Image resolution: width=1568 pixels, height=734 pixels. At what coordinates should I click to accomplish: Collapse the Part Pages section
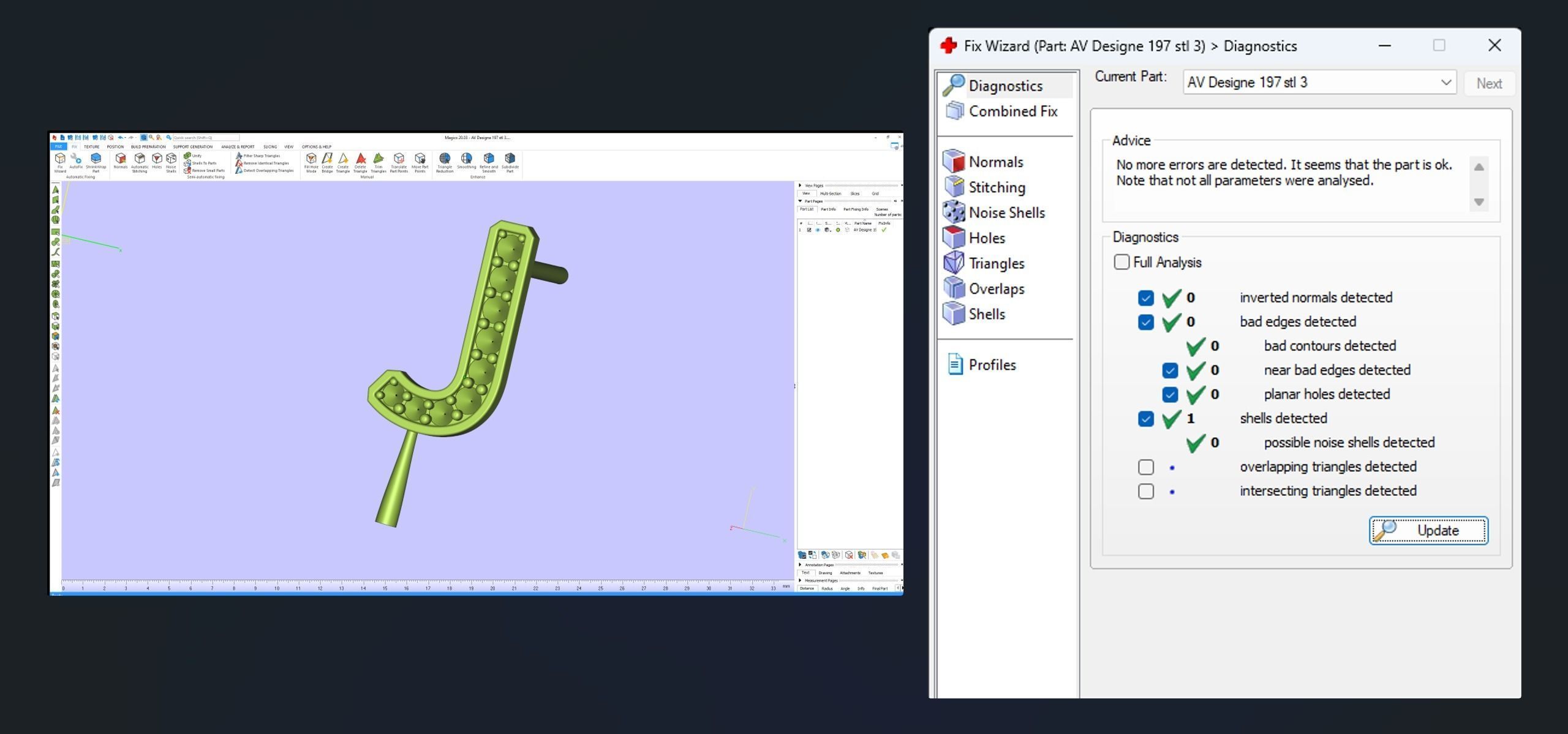tap(800, 201)
